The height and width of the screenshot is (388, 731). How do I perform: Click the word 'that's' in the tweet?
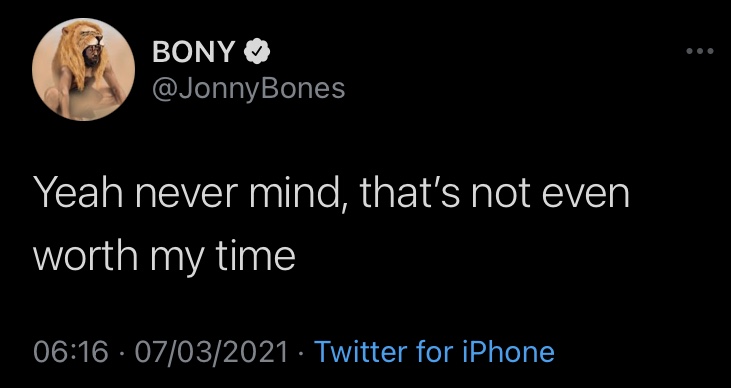(410, 192)
